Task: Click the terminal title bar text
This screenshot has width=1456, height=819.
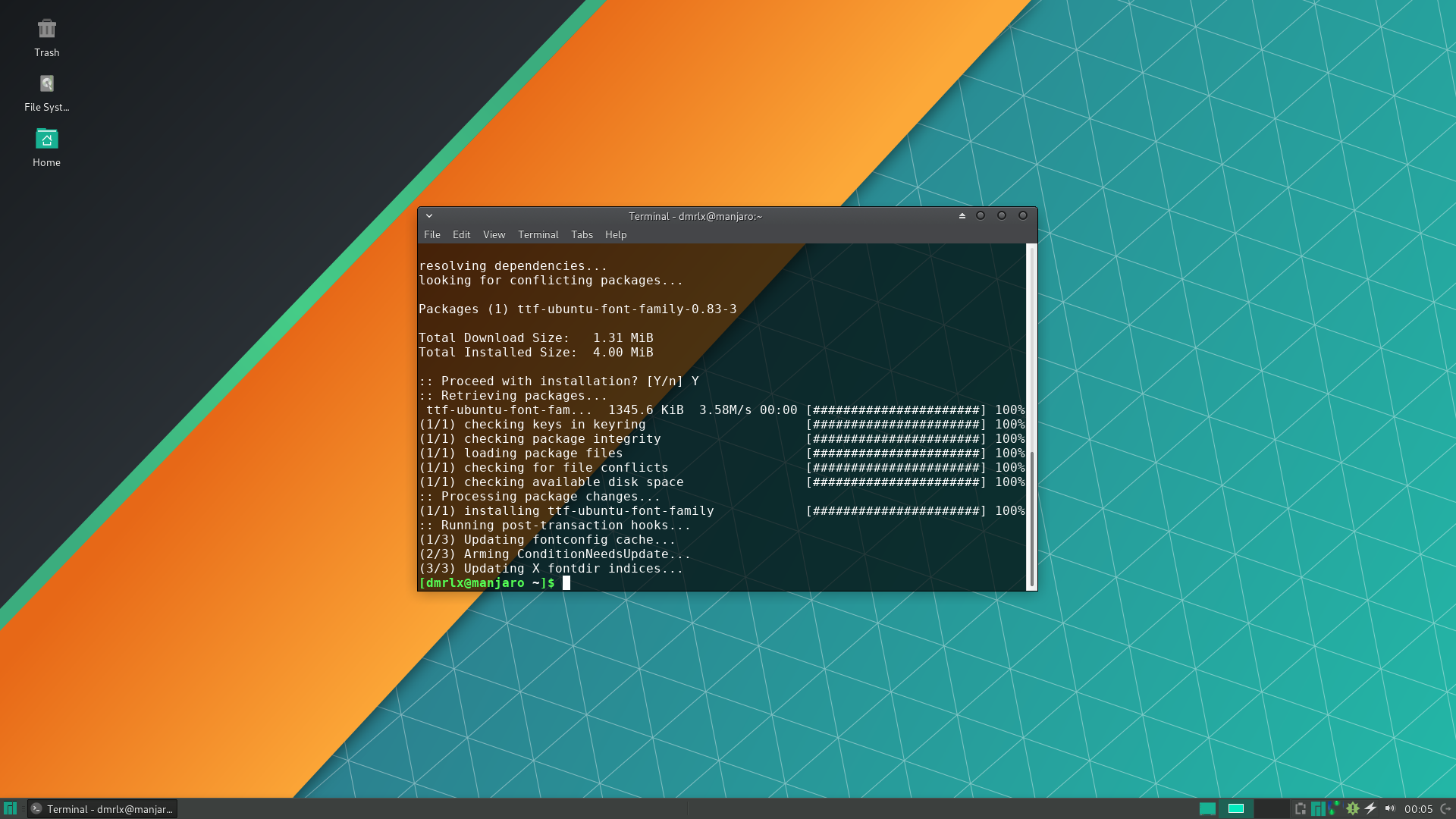Action: 695,216
